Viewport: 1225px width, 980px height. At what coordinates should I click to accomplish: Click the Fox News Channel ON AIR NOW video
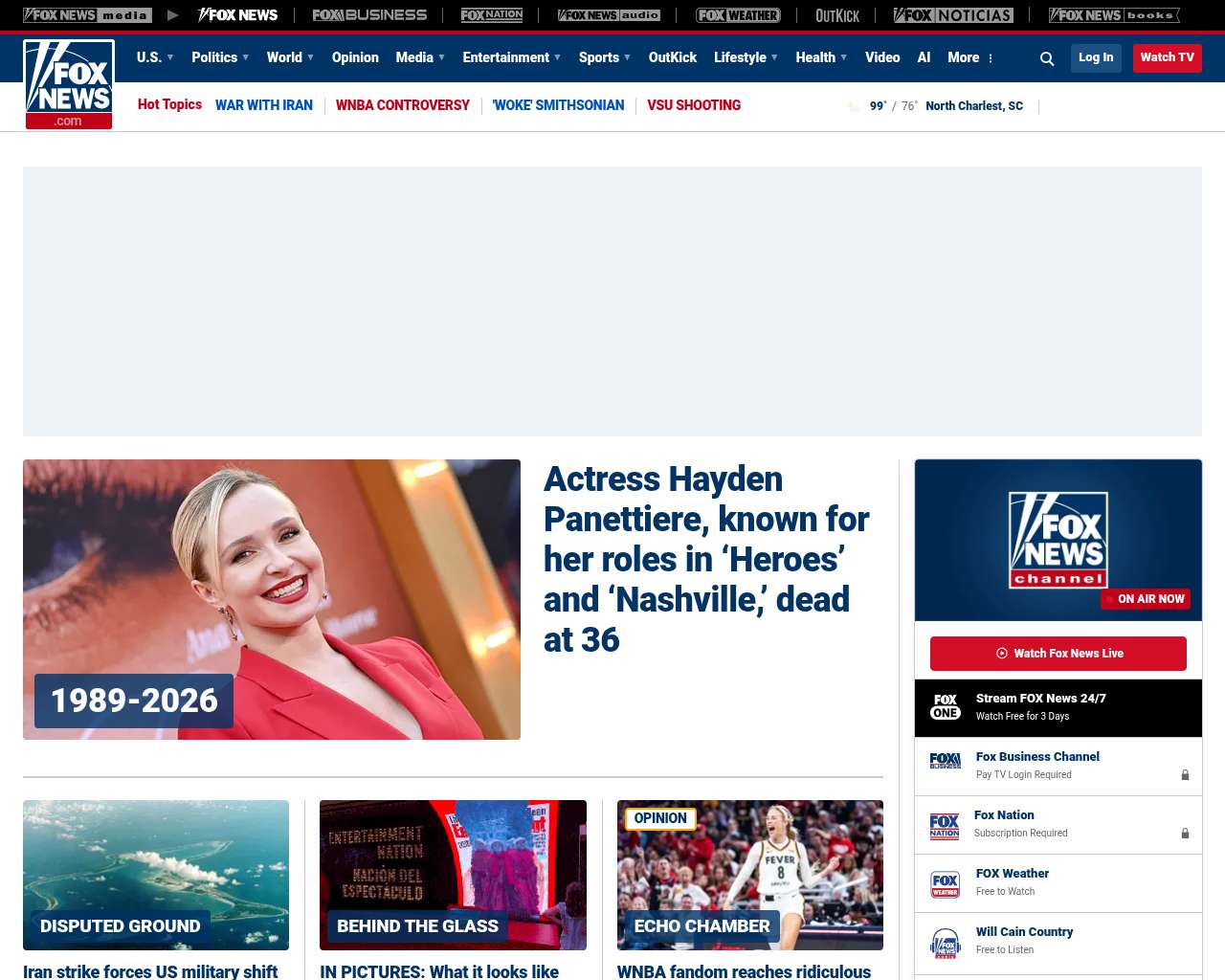(x=1058, y=540)
